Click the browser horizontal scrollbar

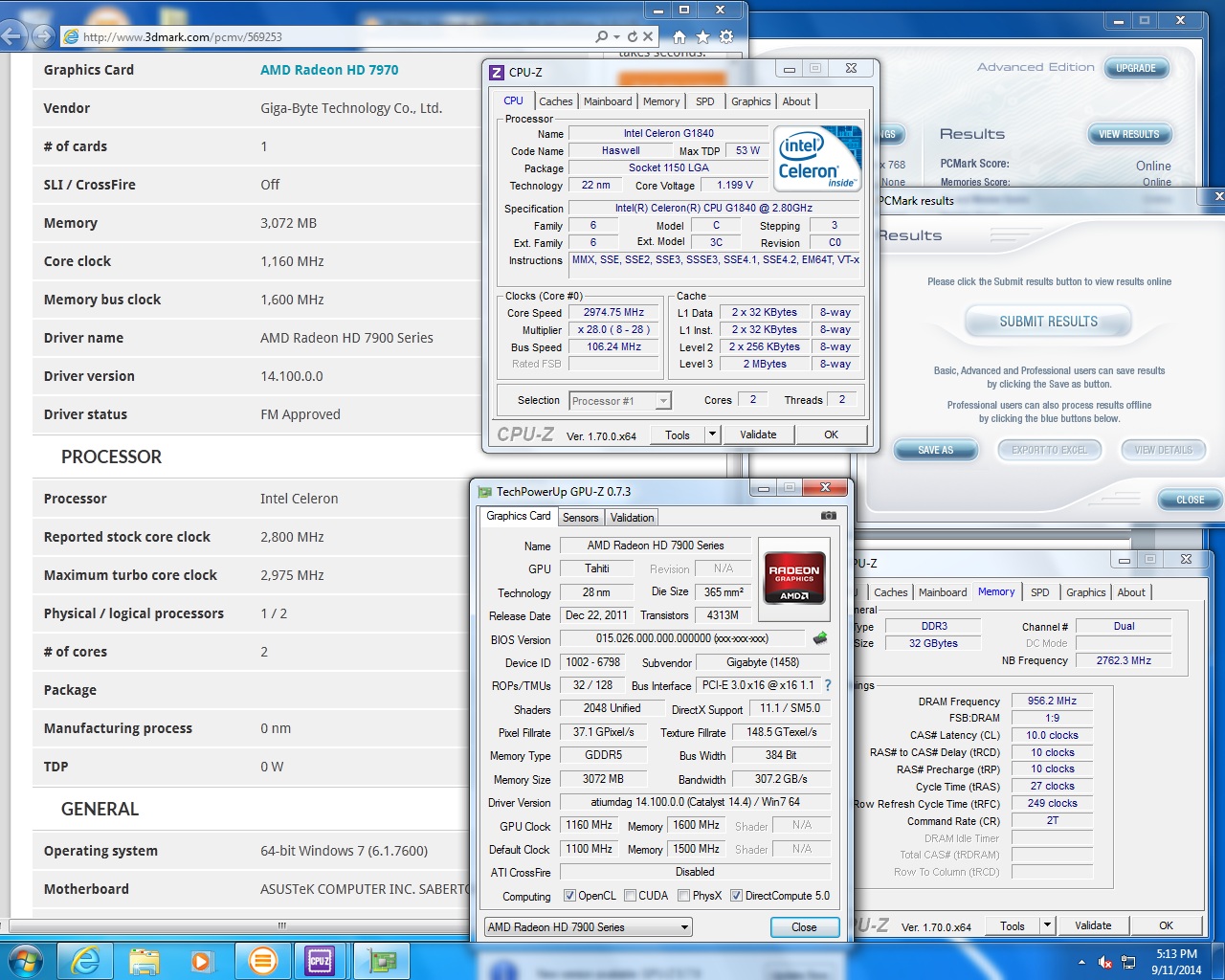click(x=281, y=925)
